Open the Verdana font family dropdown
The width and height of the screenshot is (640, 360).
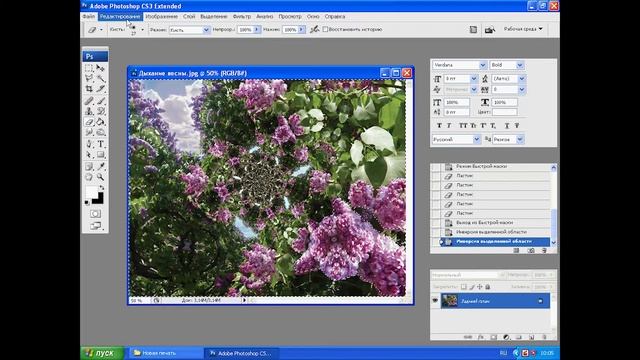(x=482, y=65)
